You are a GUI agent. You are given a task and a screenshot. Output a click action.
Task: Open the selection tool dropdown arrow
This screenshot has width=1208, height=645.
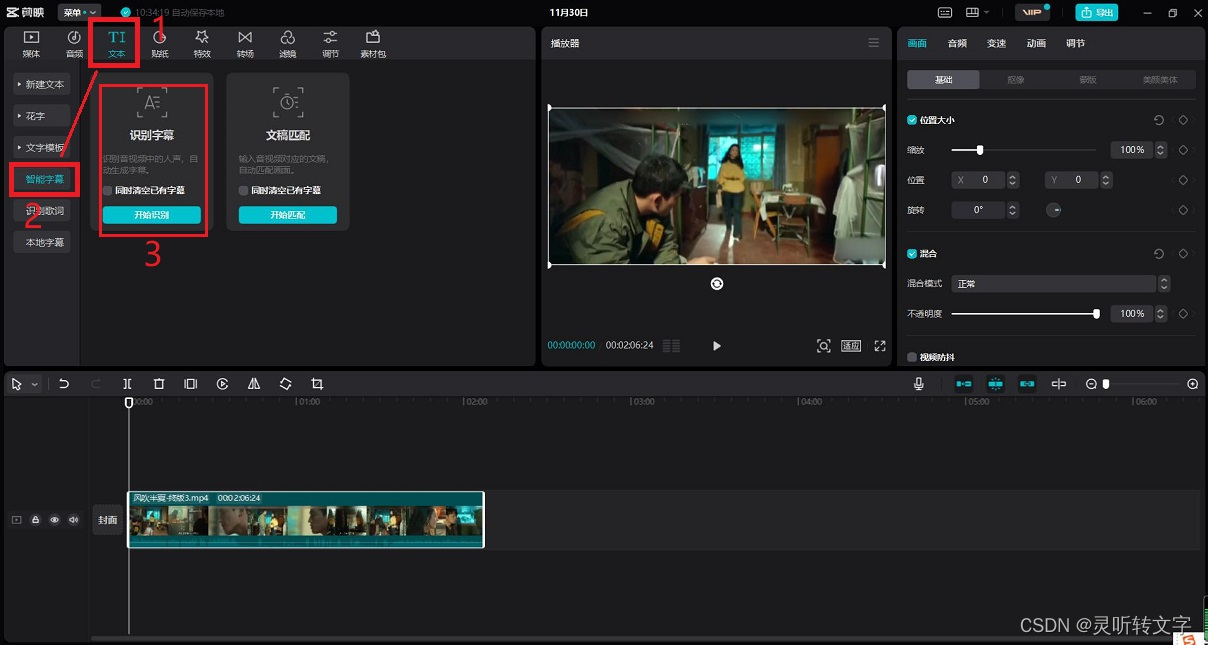(x=35, y=384)
